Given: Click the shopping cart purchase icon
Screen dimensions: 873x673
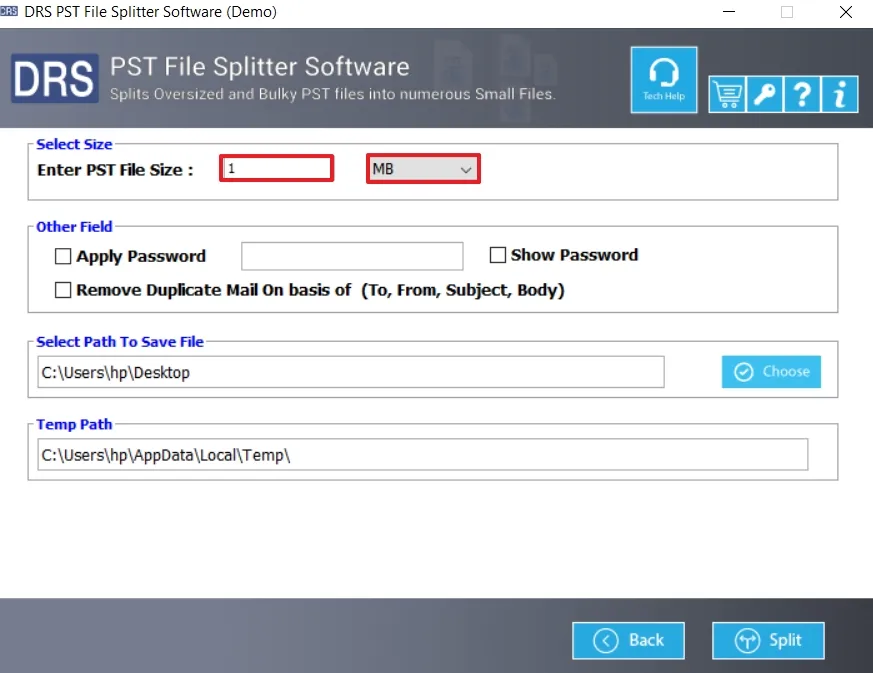Looking at the screenshot, I should click(727, 94).
